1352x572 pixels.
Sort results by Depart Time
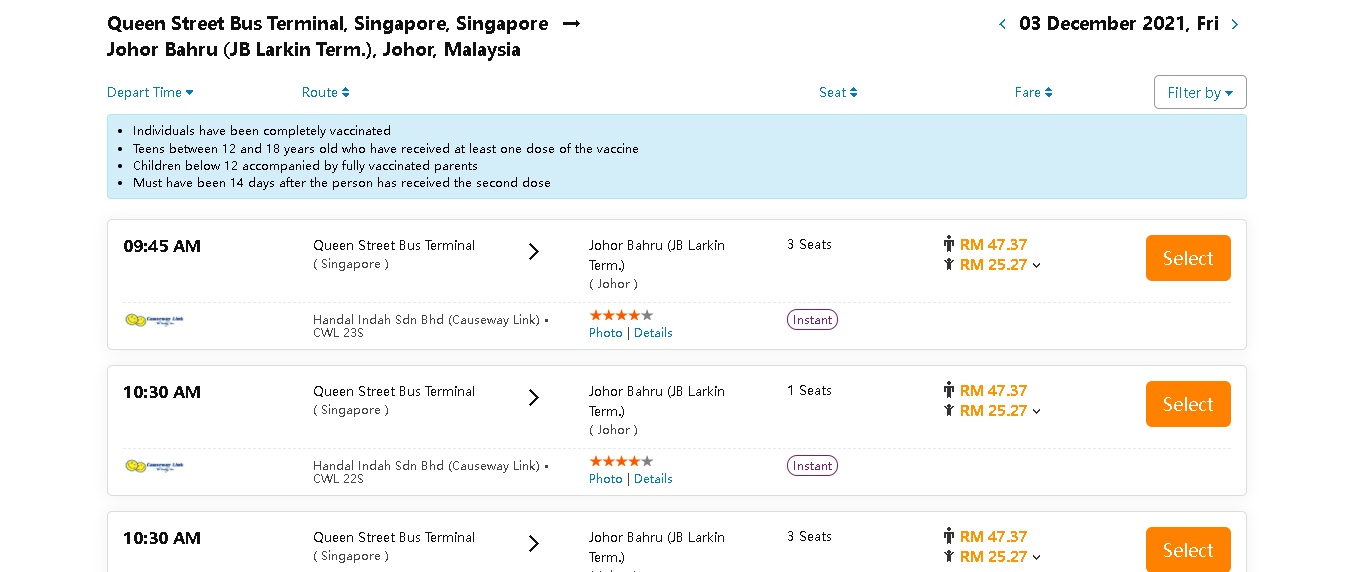tap(150, 93)
